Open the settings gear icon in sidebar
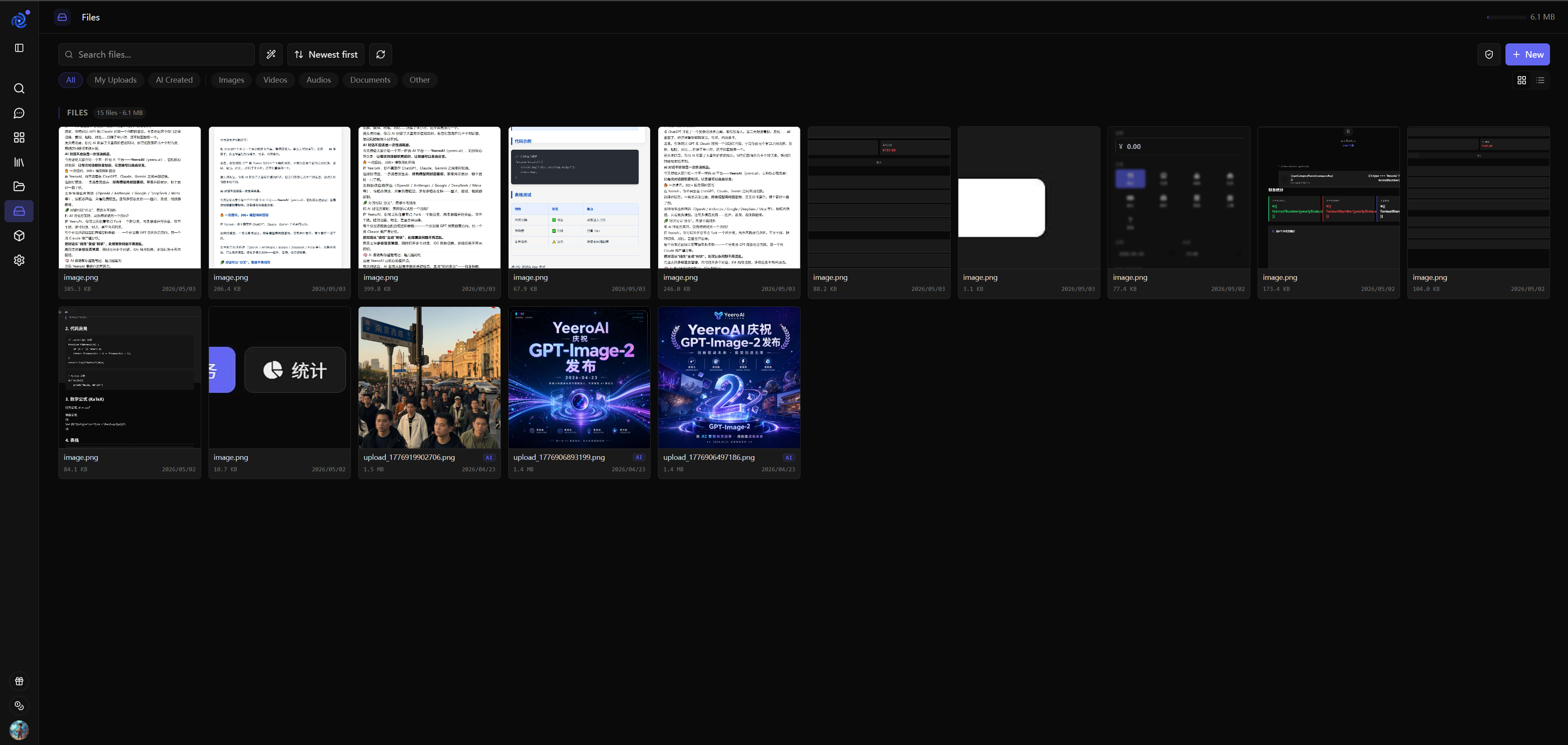 point(19,260)
